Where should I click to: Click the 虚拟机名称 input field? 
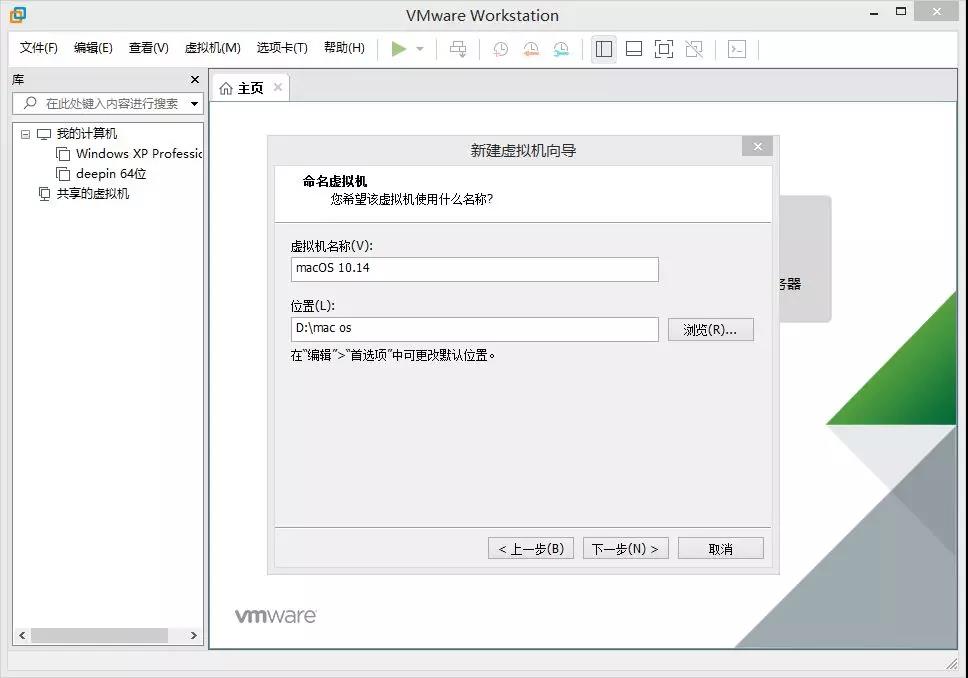[x=474, y=269]
